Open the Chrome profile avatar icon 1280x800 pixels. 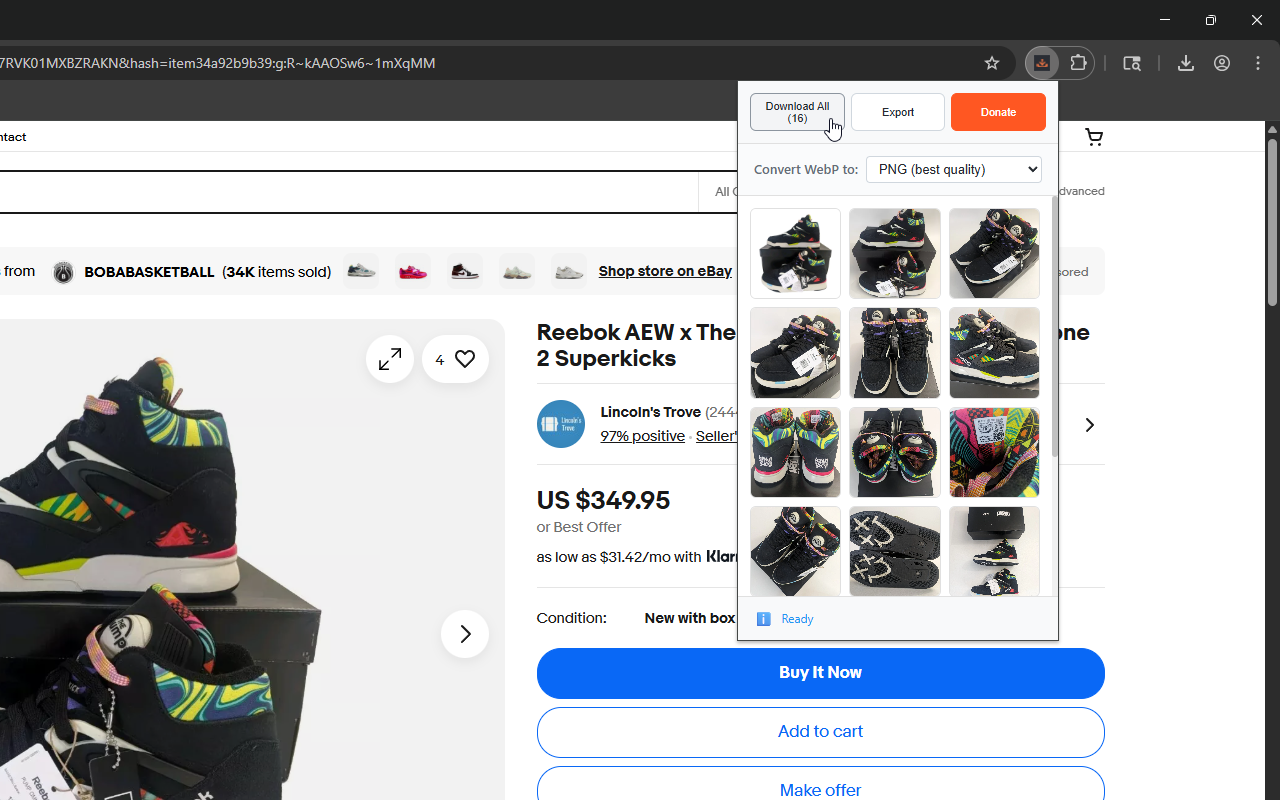pos(1222,63)
